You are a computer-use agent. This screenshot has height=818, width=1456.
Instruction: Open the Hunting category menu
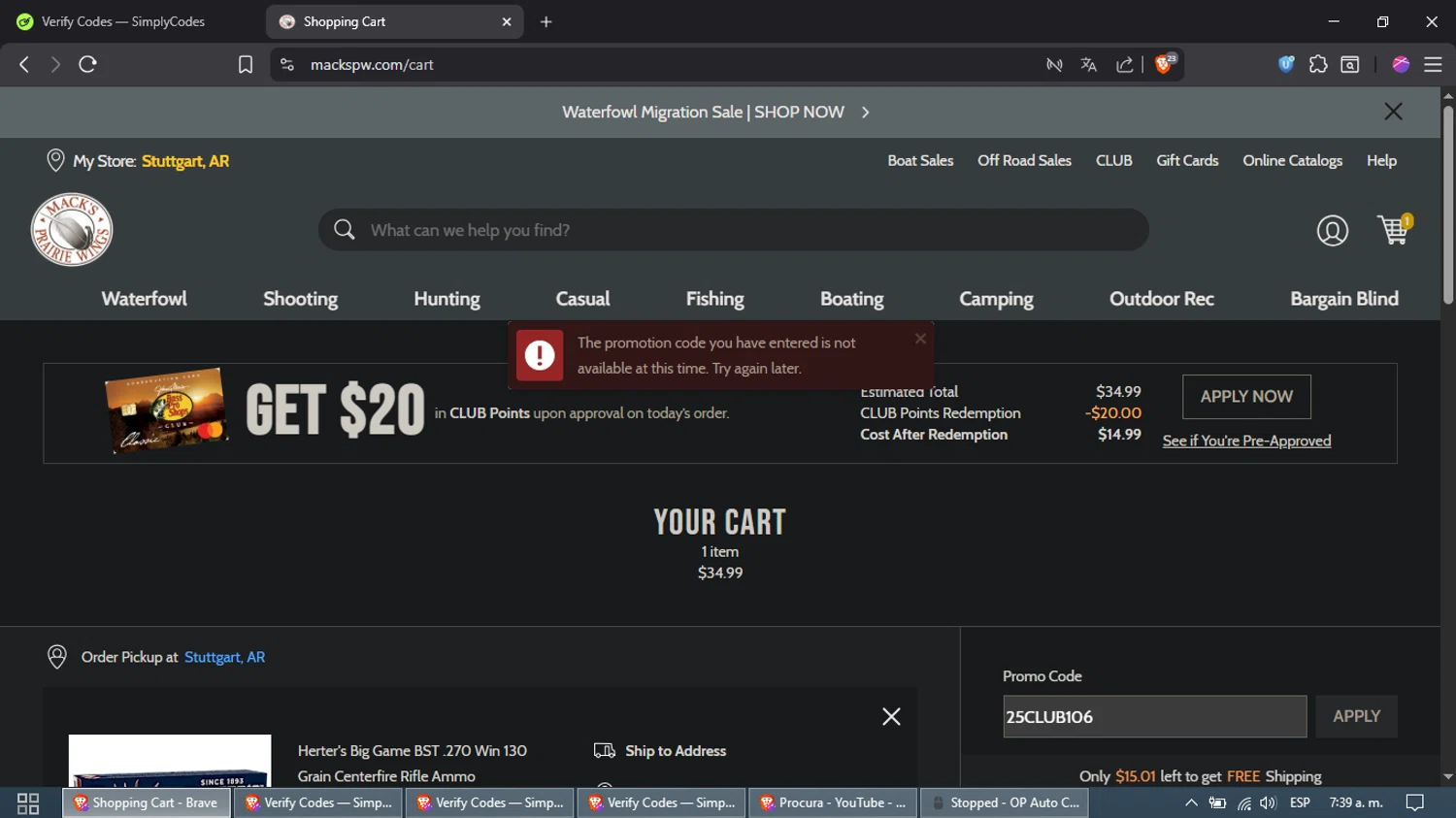[447, 299]
